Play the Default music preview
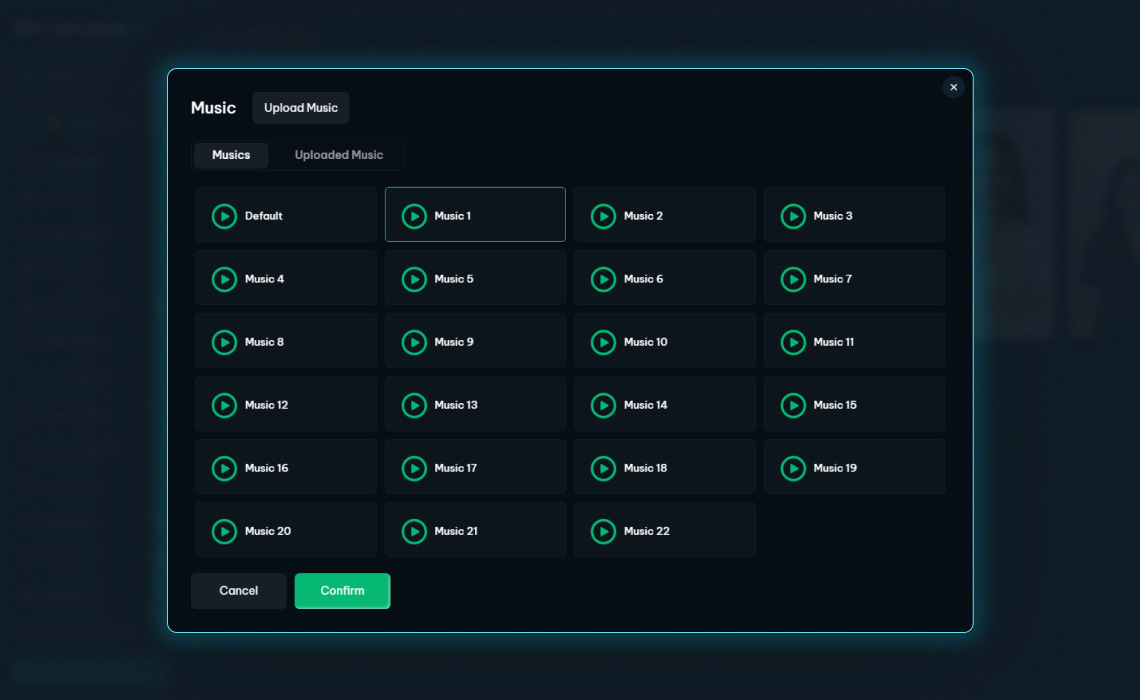 coord(224,216)
